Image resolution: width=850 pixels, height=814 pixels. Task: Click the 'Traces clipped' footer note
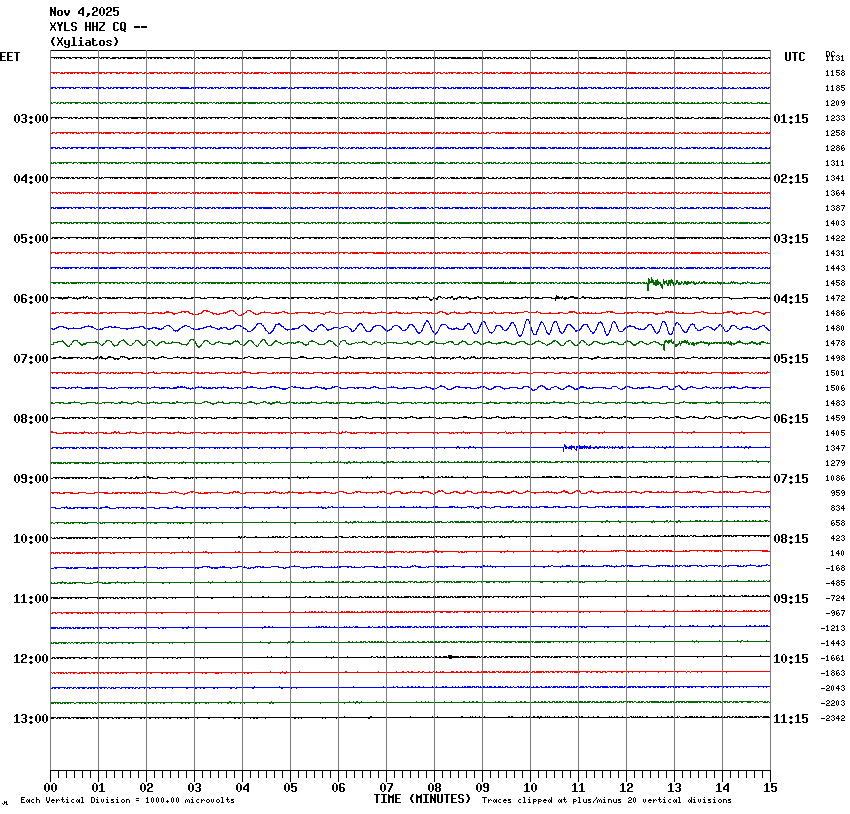coord(606,801)
